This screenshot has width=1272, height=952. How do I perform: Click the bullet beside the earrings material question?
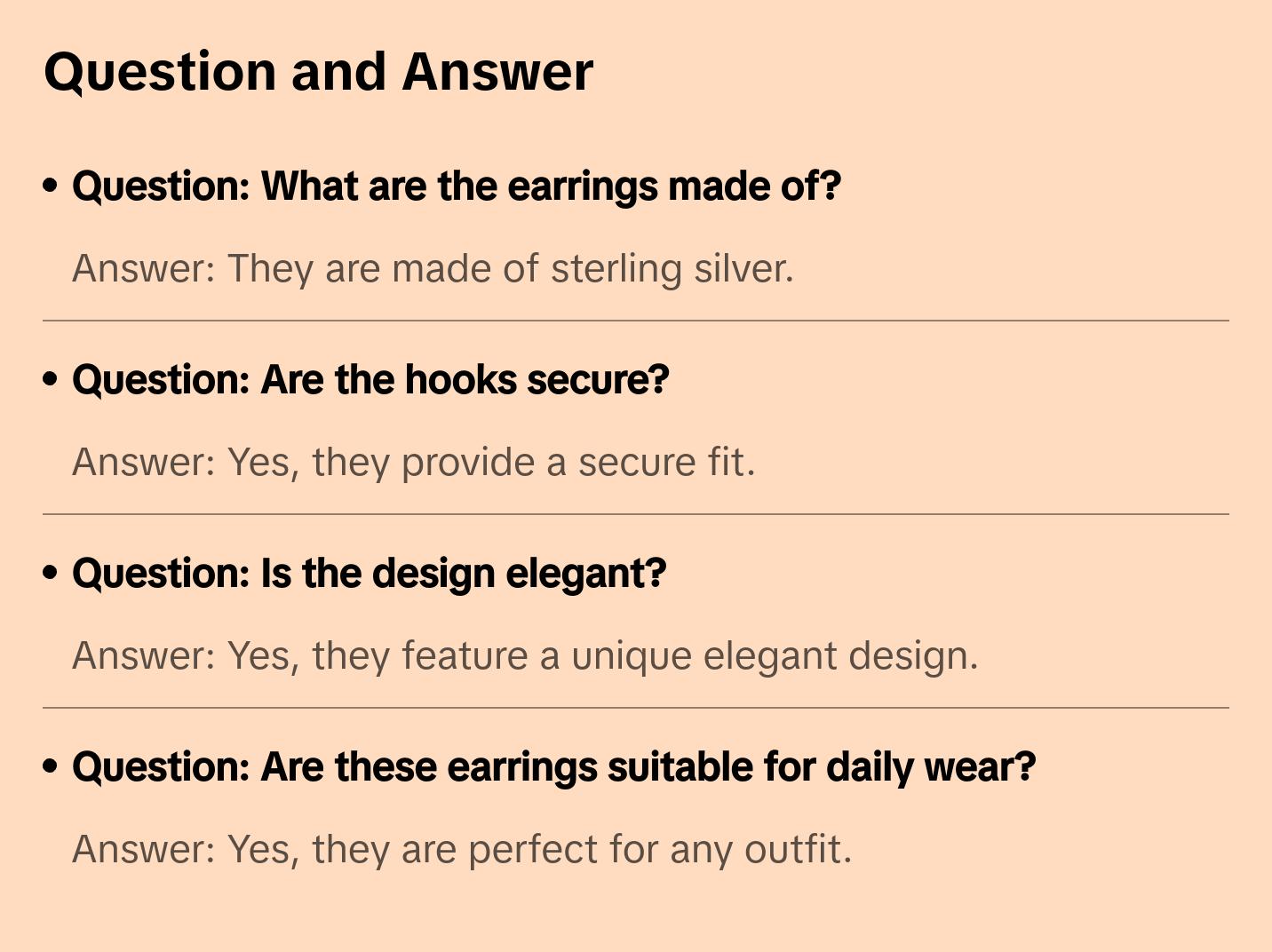pyautogui.click(x=51, y=186)
